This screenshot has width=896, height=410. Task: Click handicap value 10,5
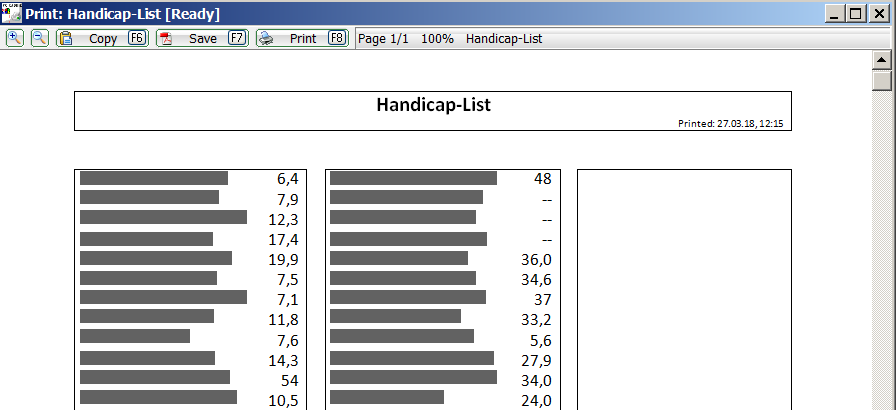283,400
